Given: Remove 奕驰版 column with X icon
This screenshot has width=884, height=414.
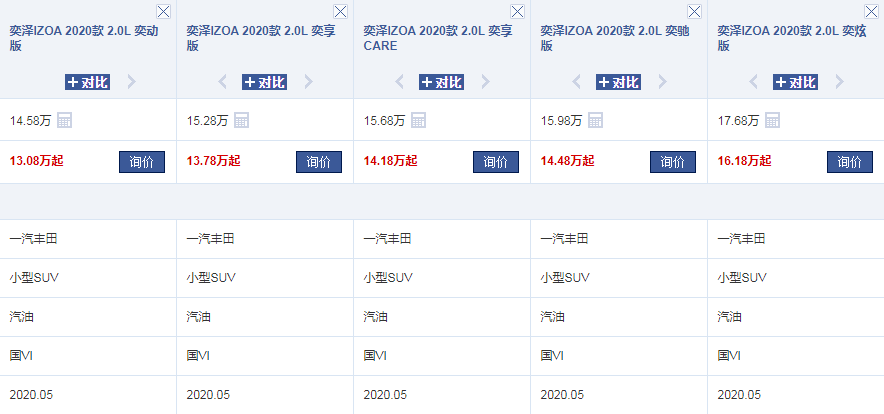Looking at the screenshot, I should click(x=695, y=11).
